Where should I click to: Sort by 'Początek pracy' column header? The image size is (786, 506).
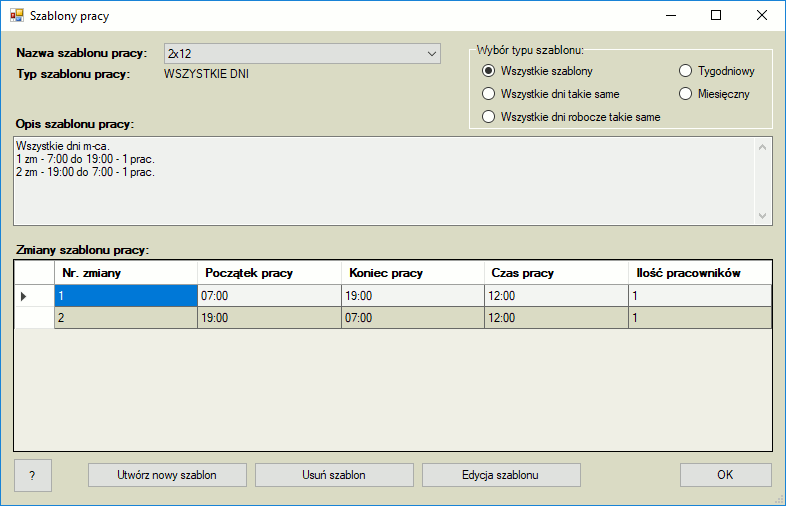coord(268,273)
